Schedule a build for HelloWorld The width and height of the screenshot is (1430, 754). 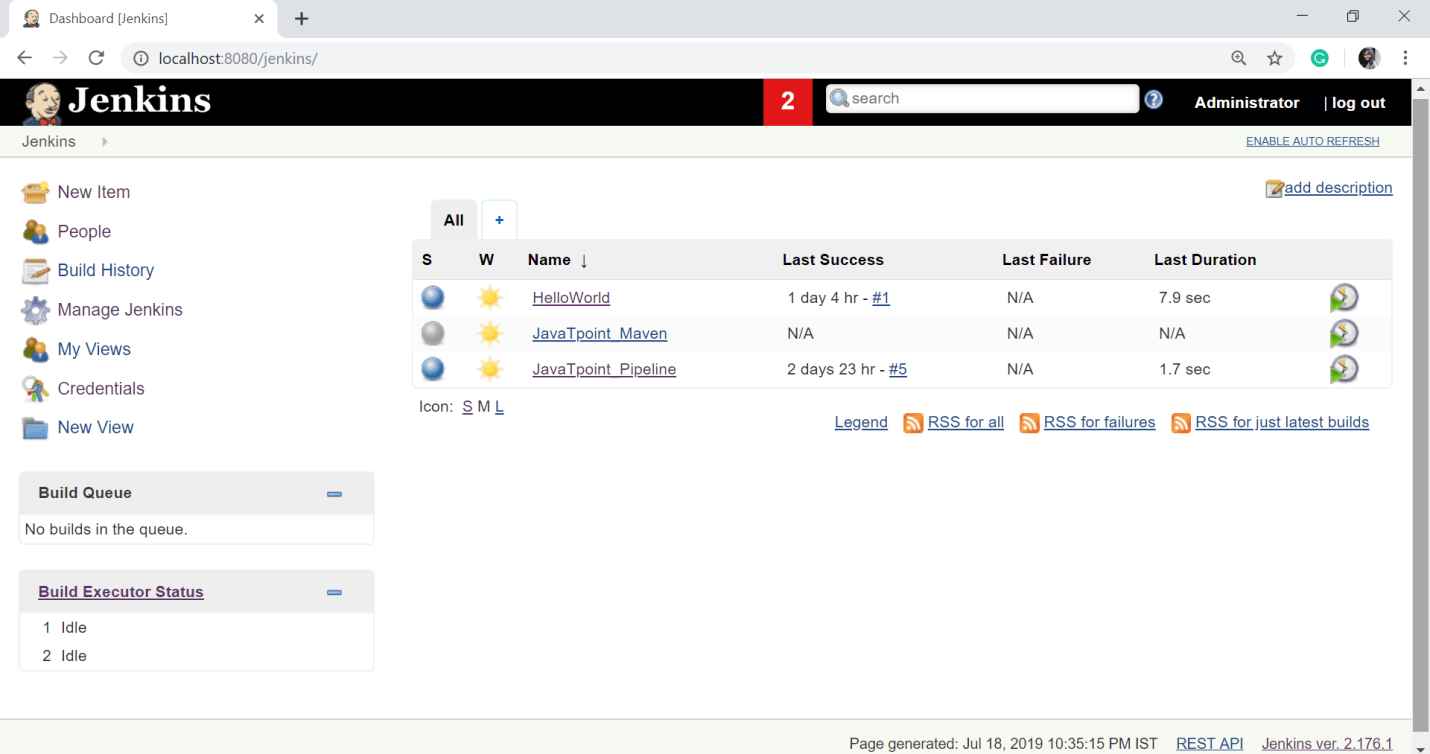1344,298
